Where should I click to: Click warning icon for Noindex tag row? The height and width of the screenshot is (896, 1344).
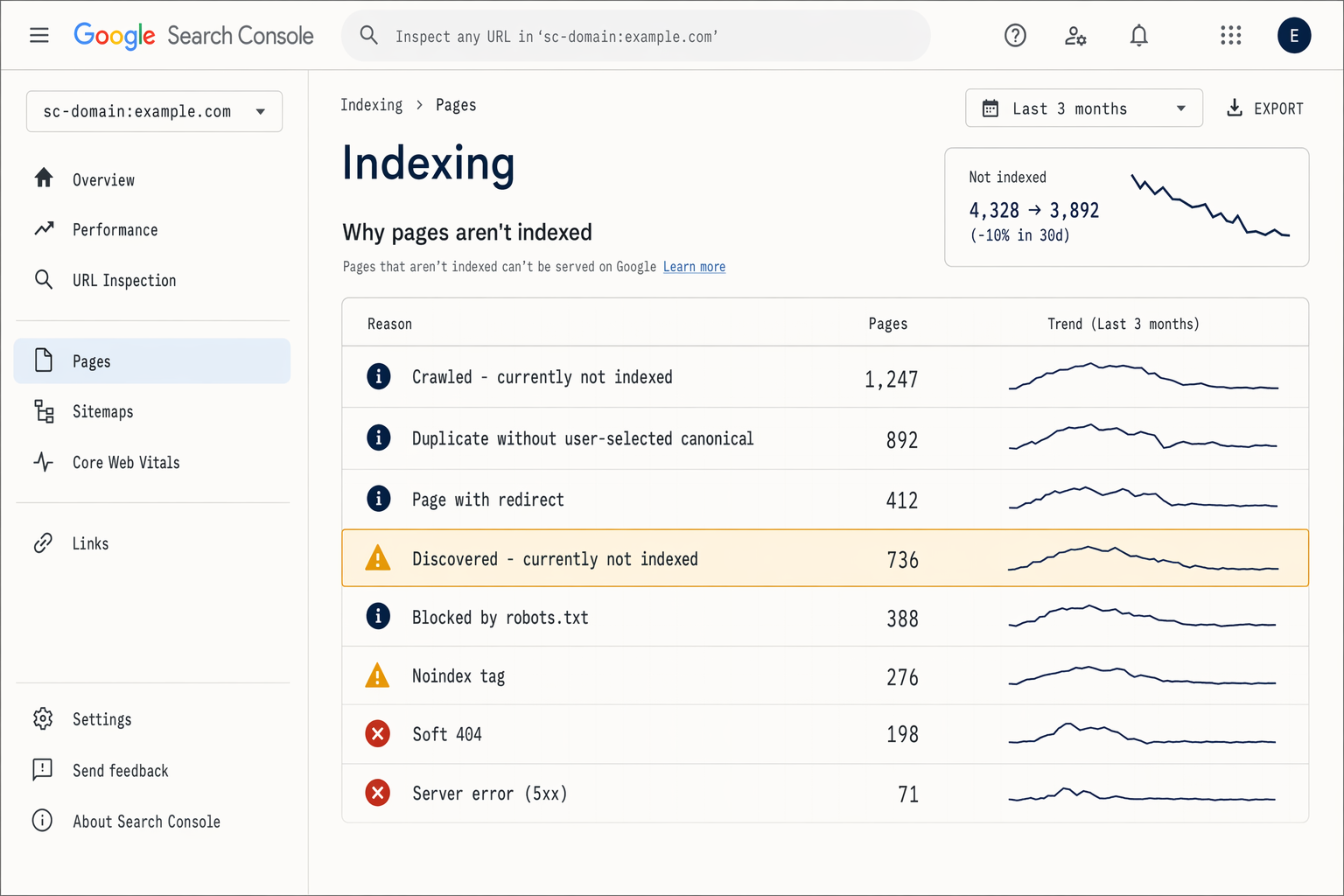(x=377, y=675)
